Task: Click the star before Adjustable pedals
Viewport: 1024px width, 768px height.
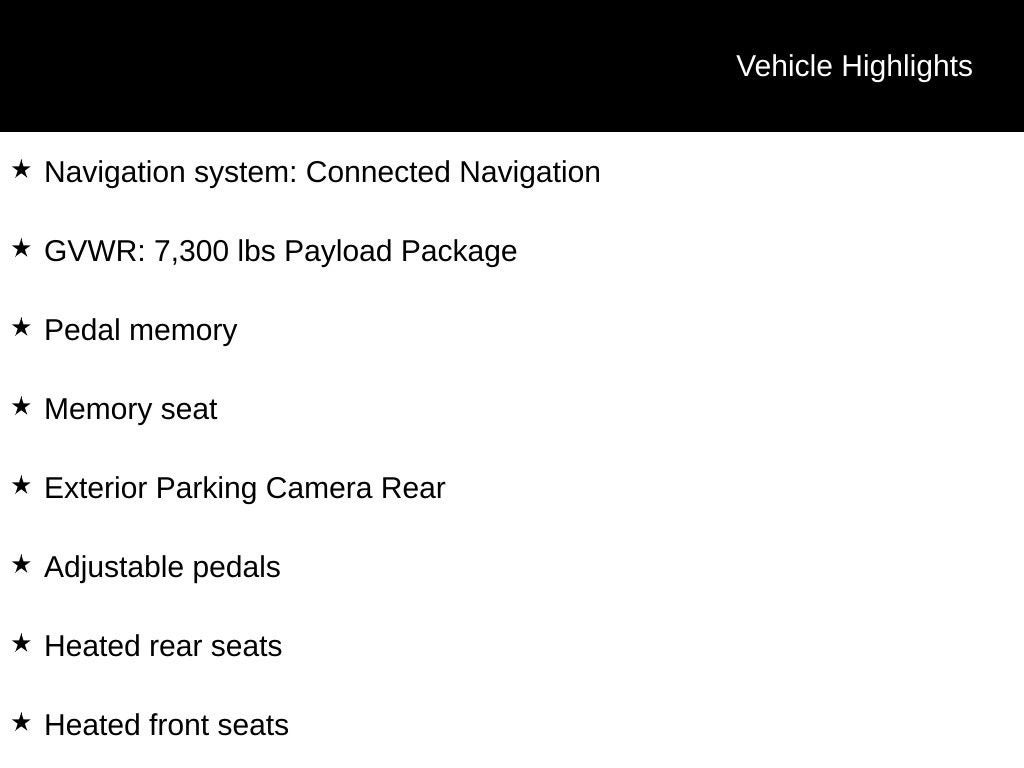Action: 21,565
